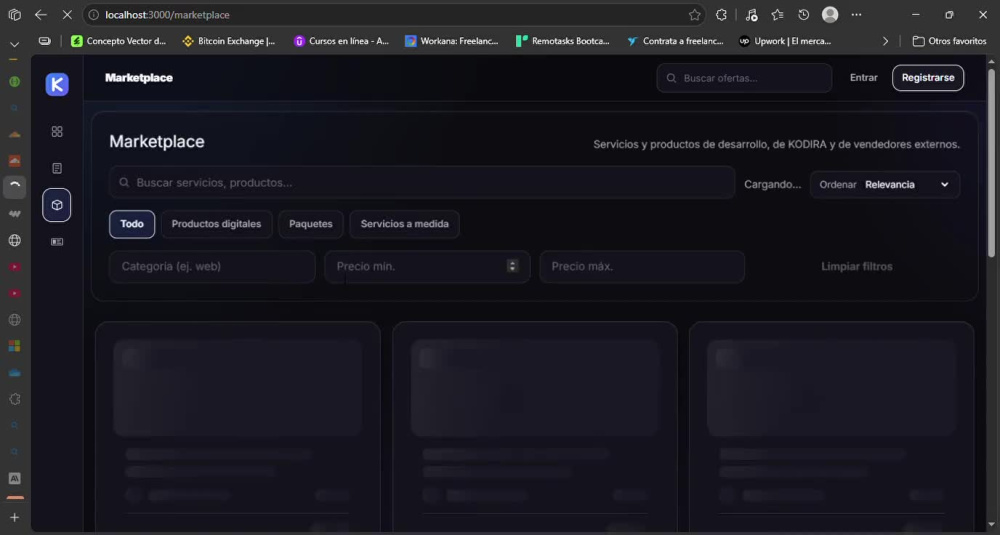The height and width of the screenshot is (535, 1000).
Task: Open the Concepto Vector bookmark
Action: (x=119, y=41)
